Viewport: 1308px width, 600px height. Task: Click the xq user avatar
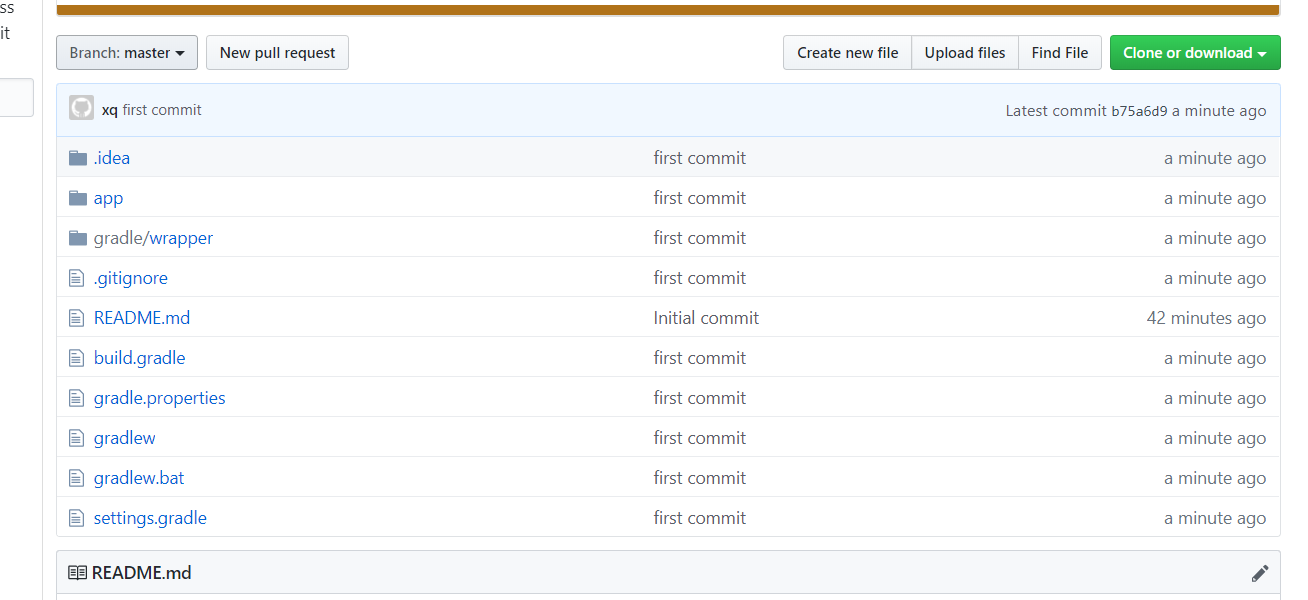pyautogui.click(x=82, y=109)
